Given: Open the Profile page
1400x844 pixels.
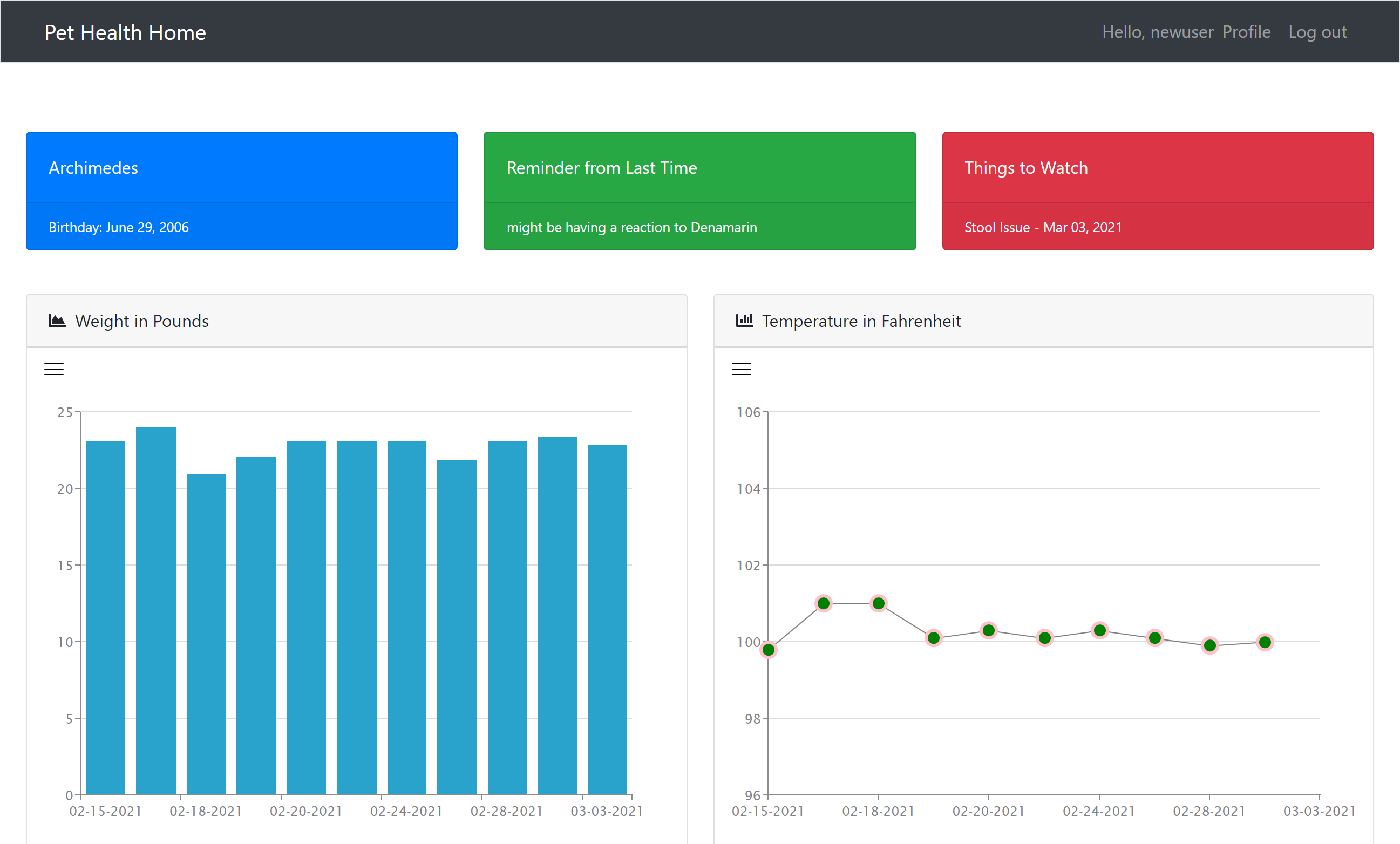Looking at the screenshot, I should click(x=1246, y=32).
